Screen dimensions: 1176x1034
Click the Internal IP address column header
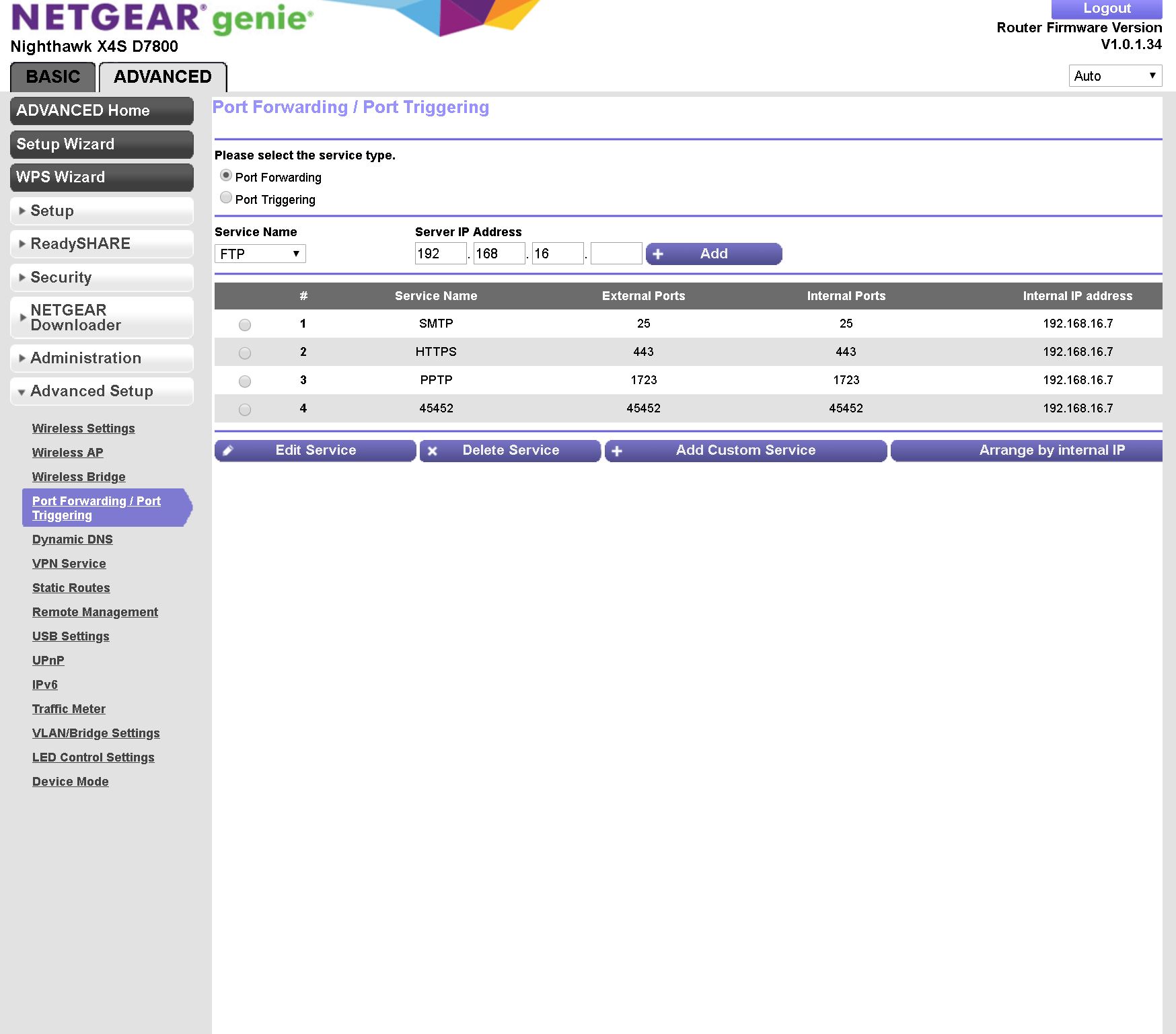point(1078,296)
